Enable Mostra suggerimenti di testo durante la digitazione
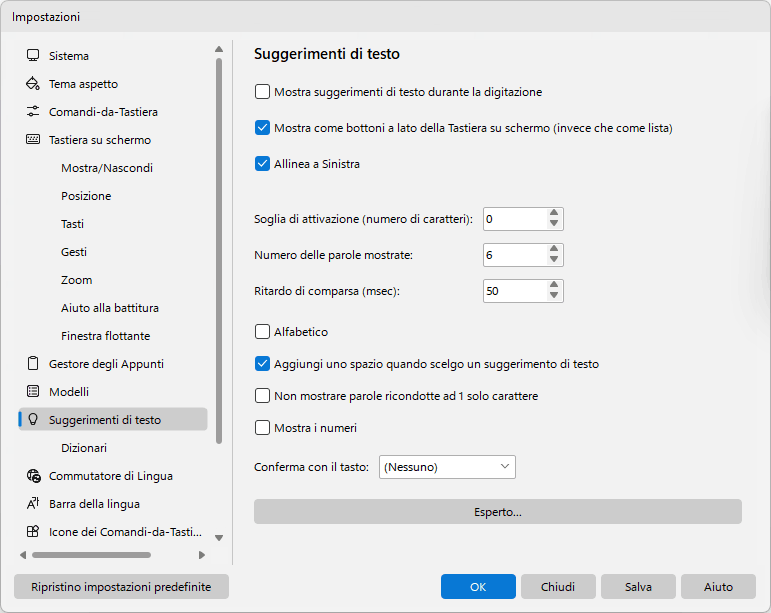 click(262, 92)
